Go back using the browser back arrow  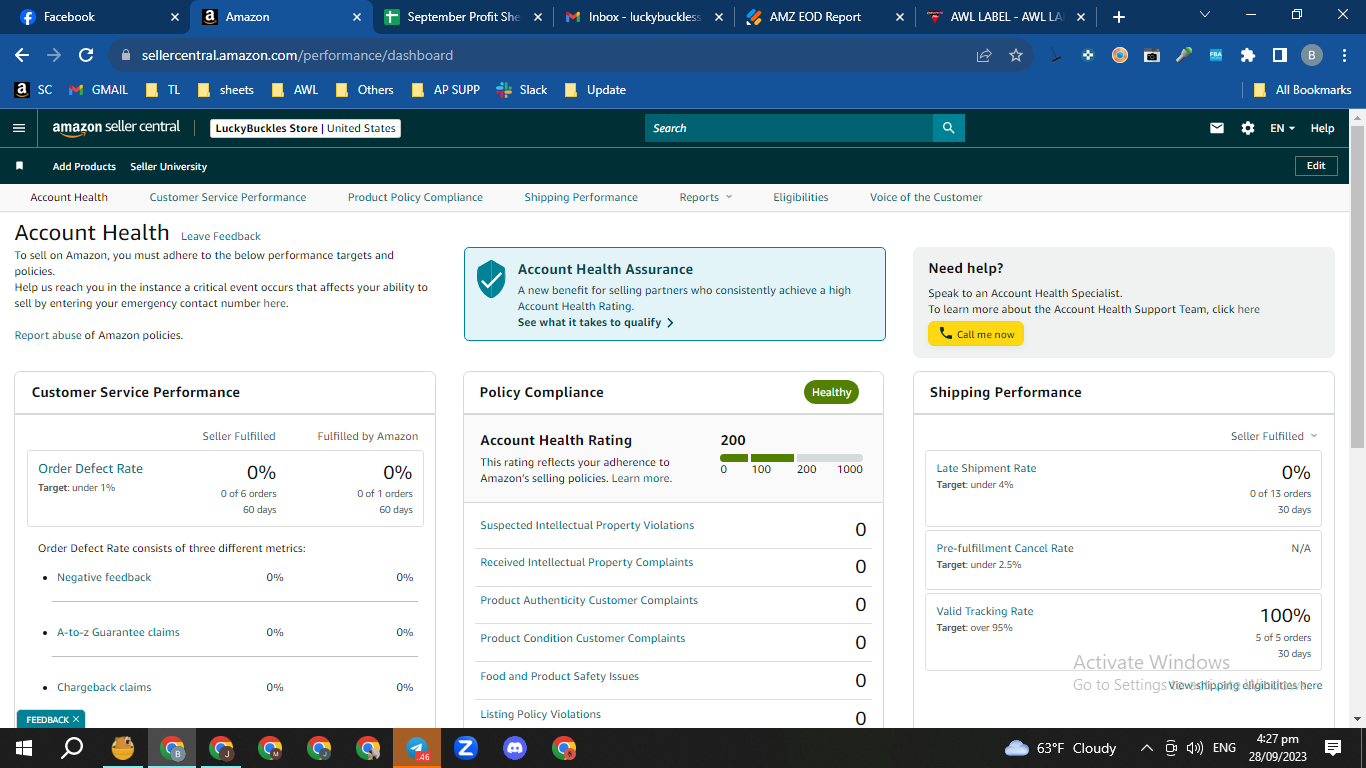(22, 55)
